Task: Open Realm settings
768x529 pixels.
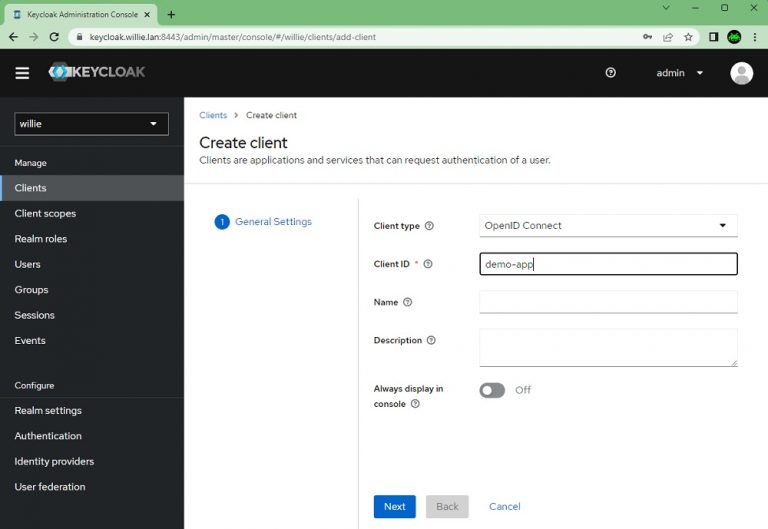Action: tap(92, 410)
